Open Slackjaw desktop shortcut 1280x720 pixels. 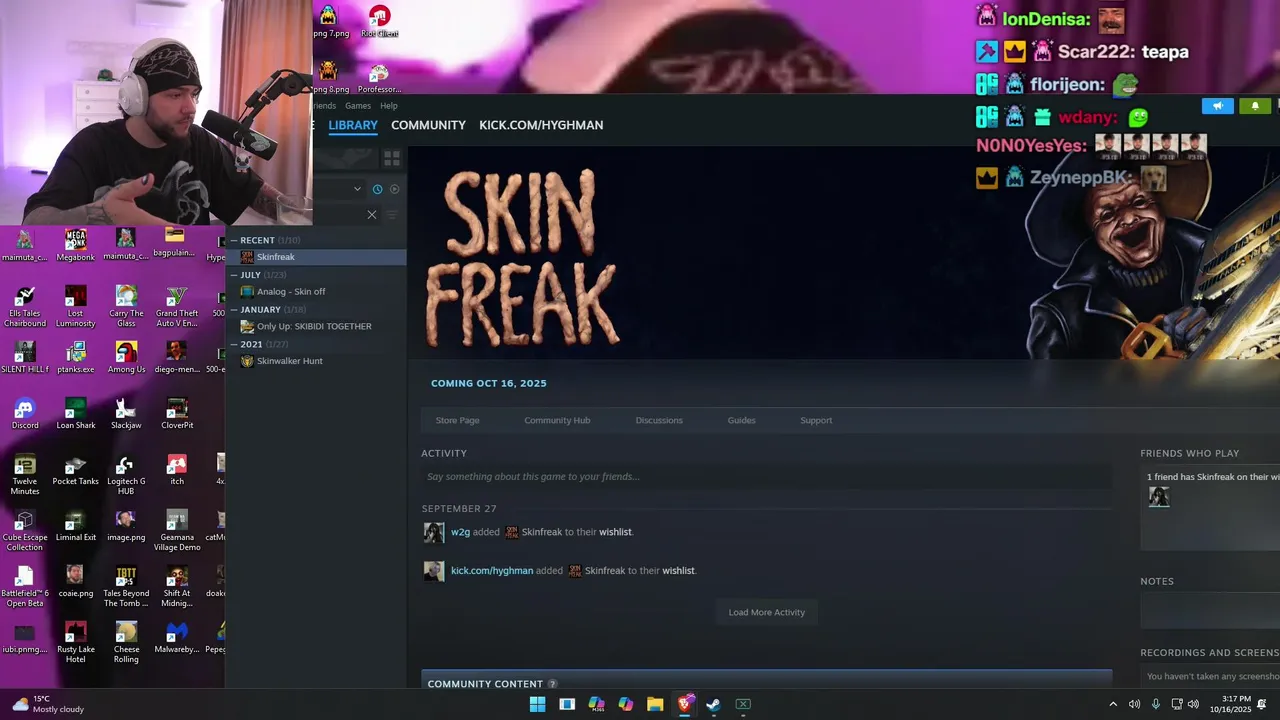126,413
